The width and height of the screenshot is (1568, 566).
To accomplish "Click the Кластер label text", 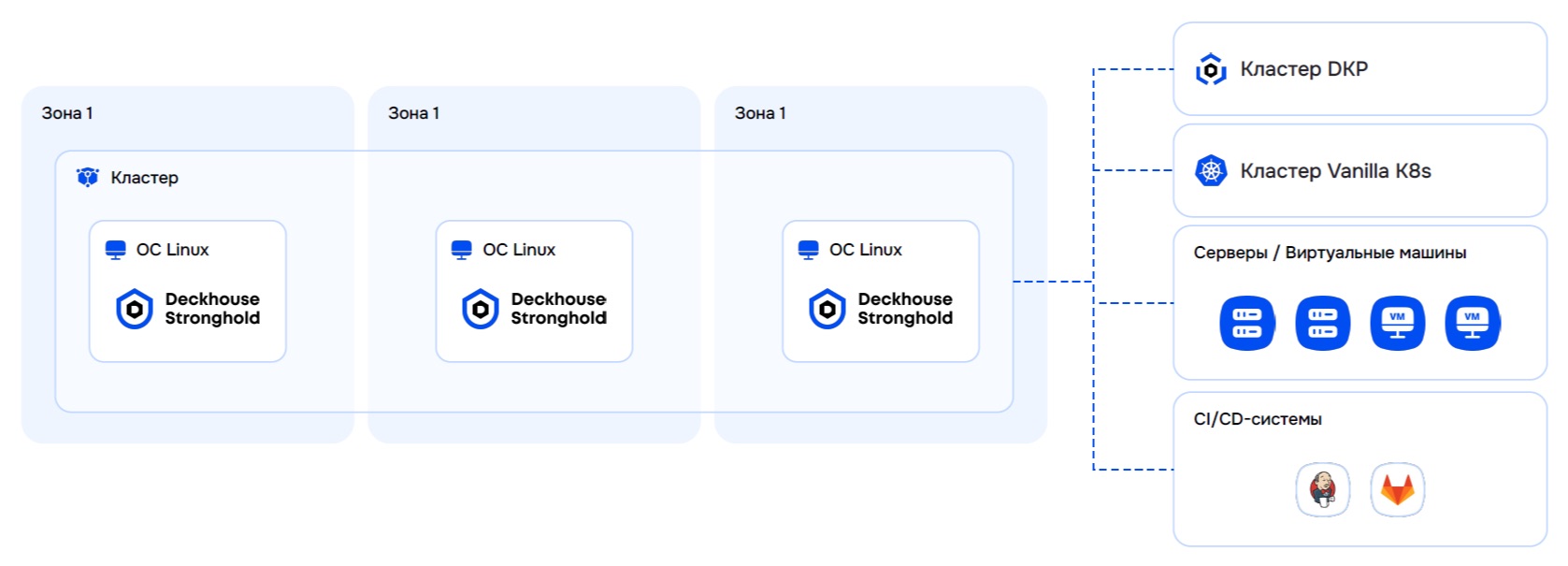I will point(144,178).
